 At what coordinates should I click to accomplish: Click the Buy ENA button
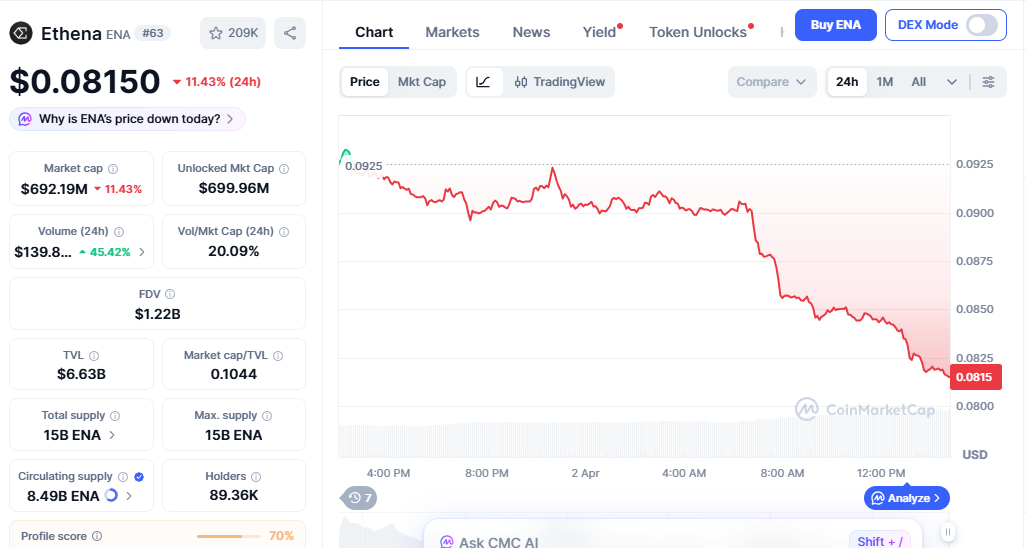(836, 25)
